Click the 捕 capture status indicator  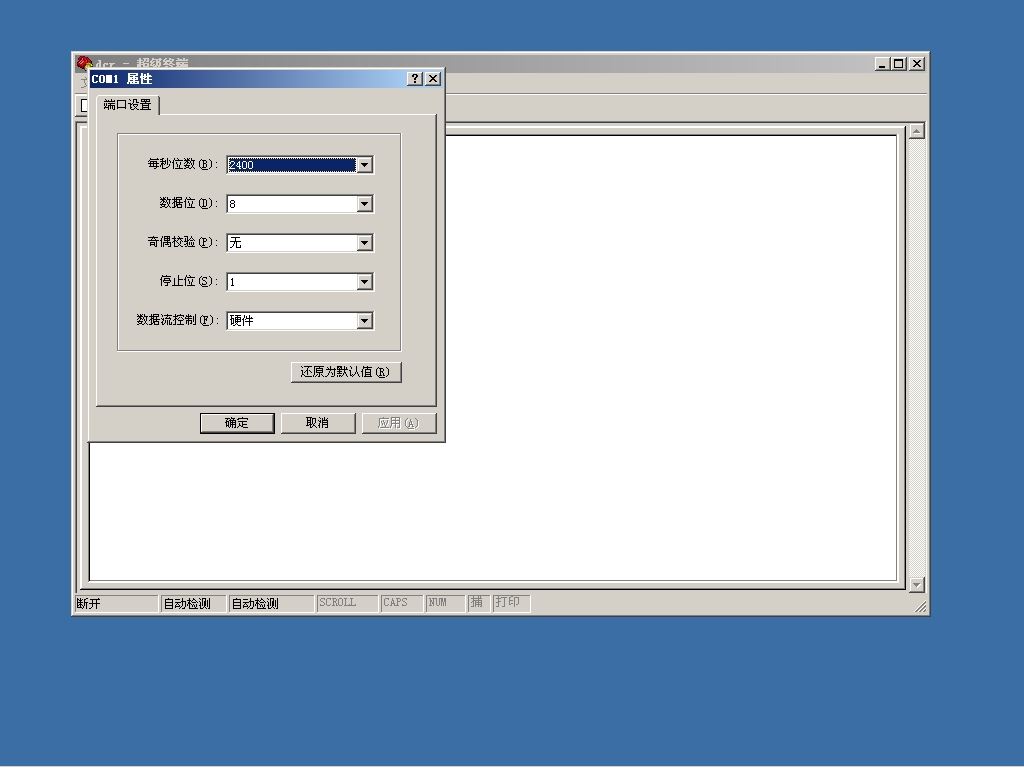pyautogui.click(x=477, y=603)
